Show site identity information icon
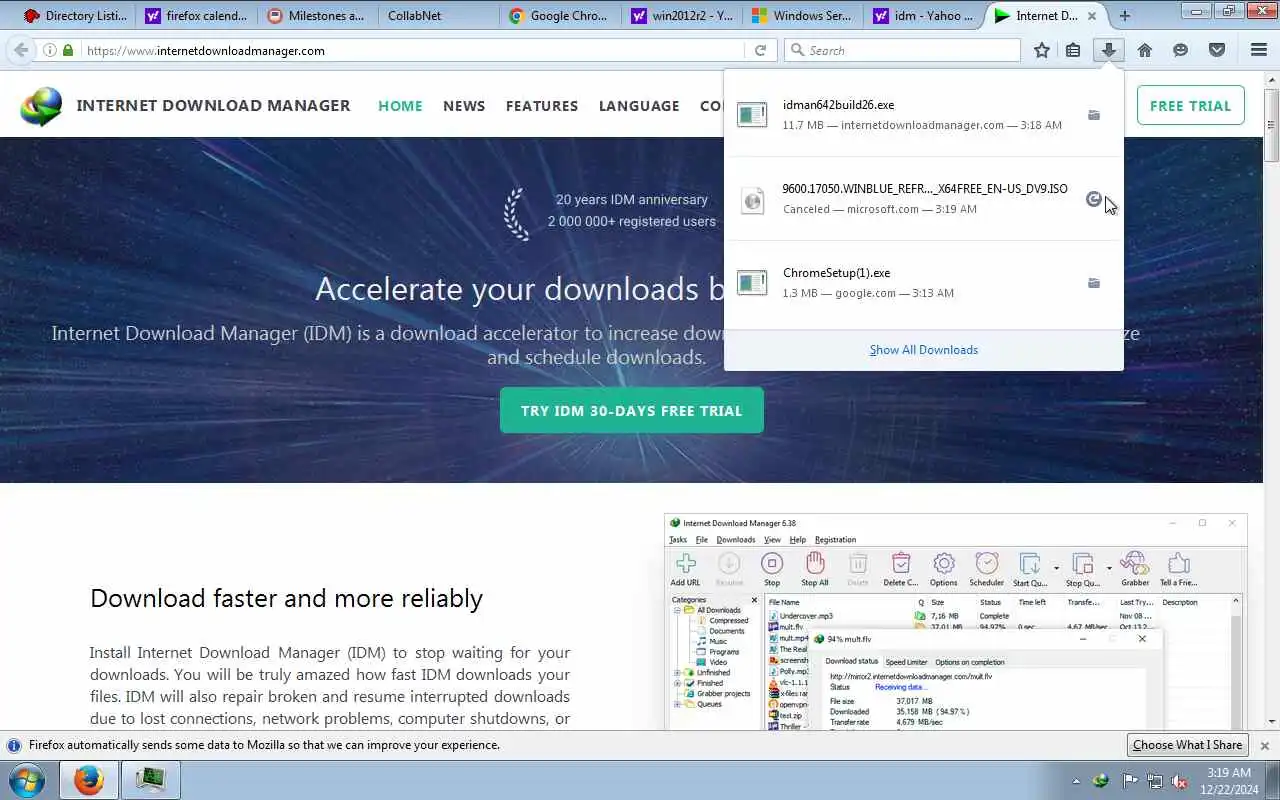The width and height of the screenshot is (1280, 800). point(49,50)
